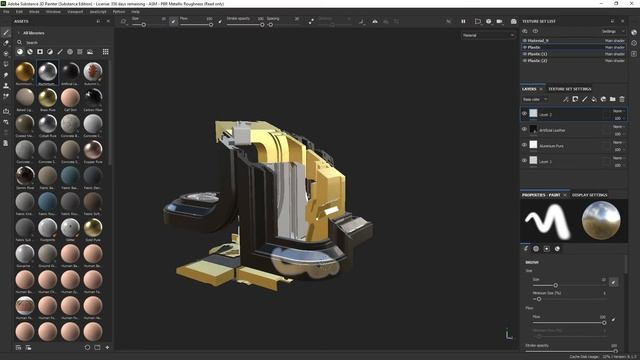Take viewport screenshot with camera icon
640x360 pixels.
click(x=513, y=21)
